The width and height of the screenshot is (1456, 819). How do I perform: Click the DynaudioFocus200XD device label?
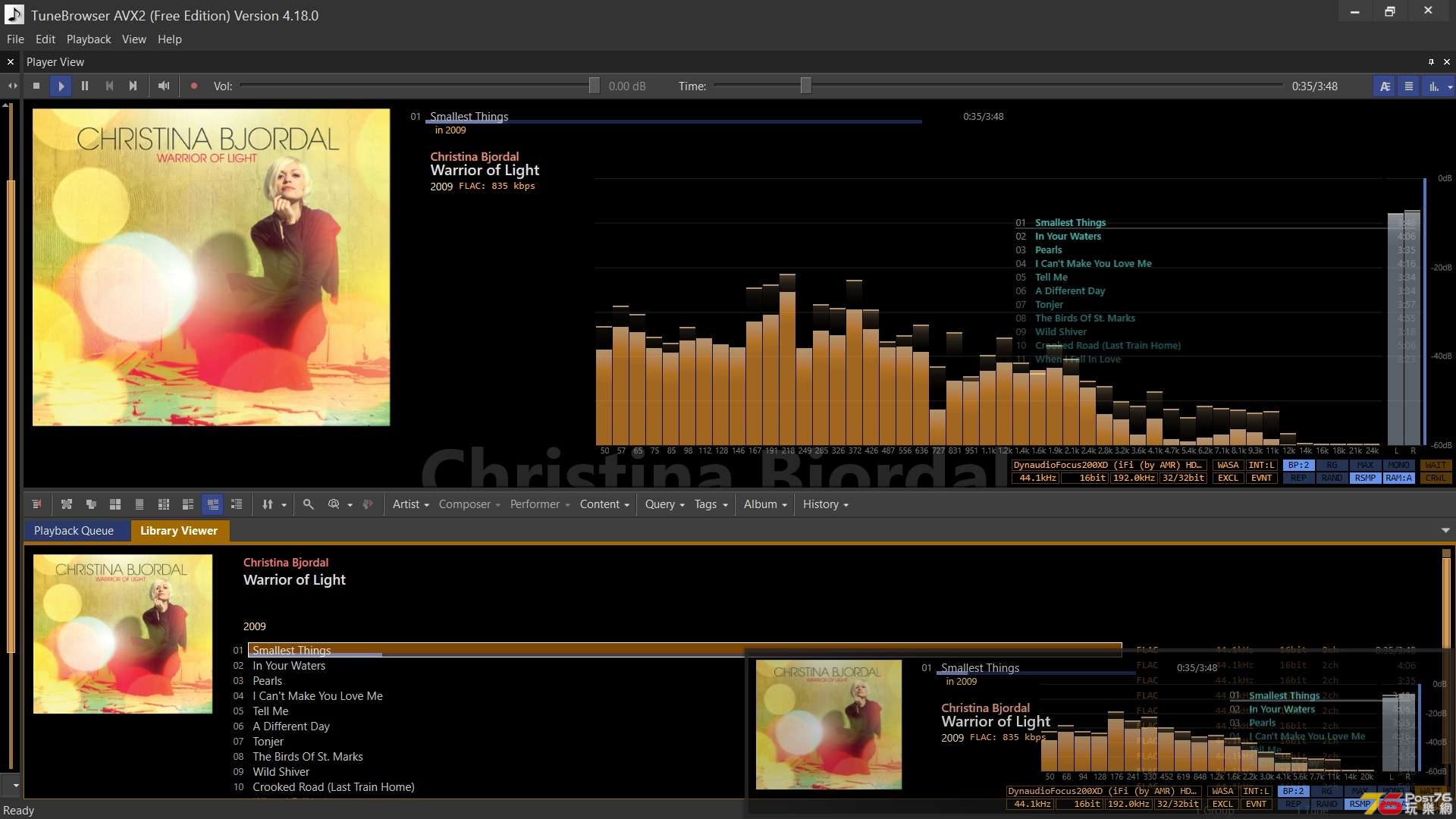(1109, 466)
